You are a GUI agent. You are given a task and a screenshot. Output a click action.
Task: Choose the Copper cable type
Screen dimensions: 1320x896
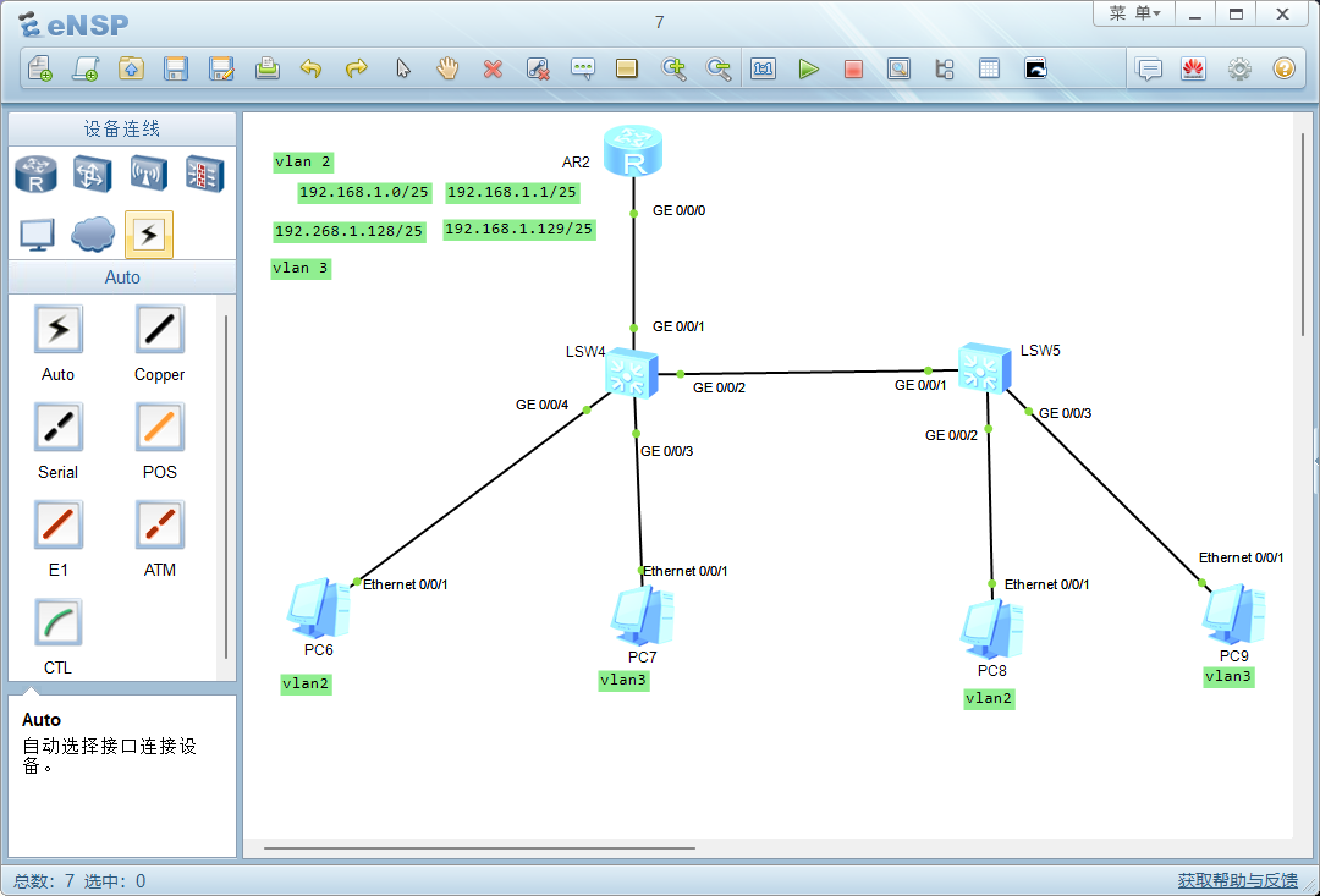159,330
